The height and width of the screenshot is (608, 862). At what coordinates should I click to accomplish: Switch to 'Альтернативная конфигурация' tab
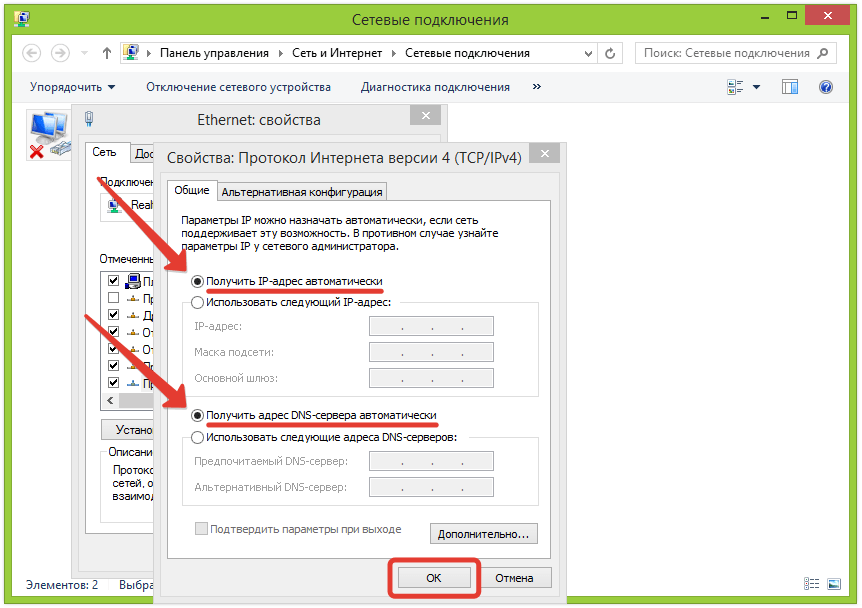click(x=302, y=192)
